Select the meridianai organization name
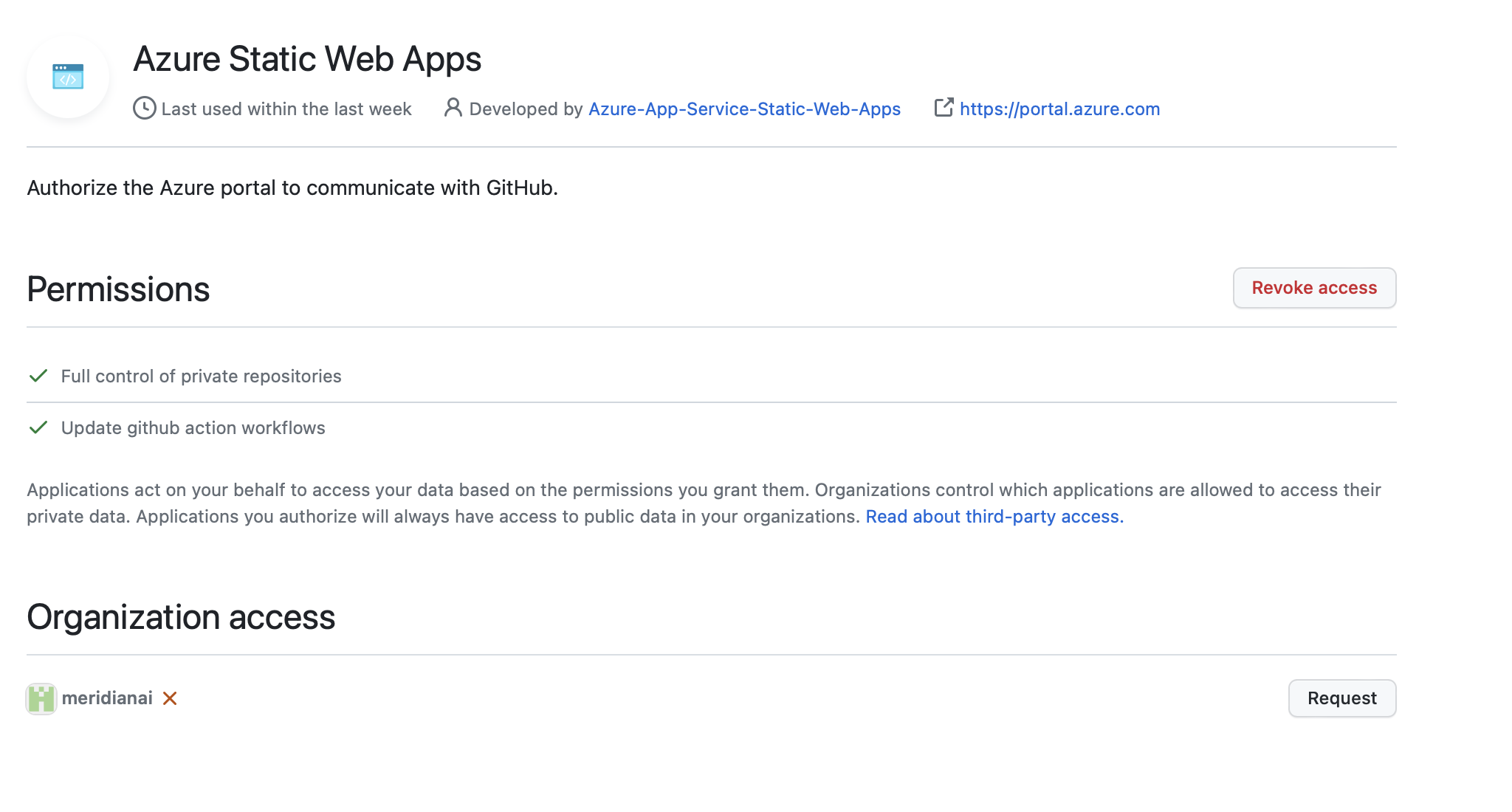 [108, 698]
